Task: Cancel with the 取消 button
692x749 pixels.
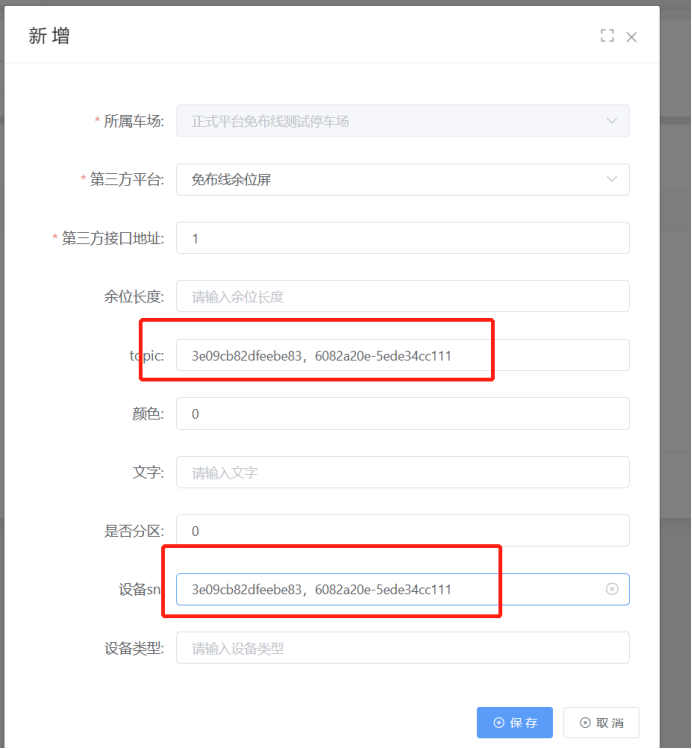Action: point(601,723)
